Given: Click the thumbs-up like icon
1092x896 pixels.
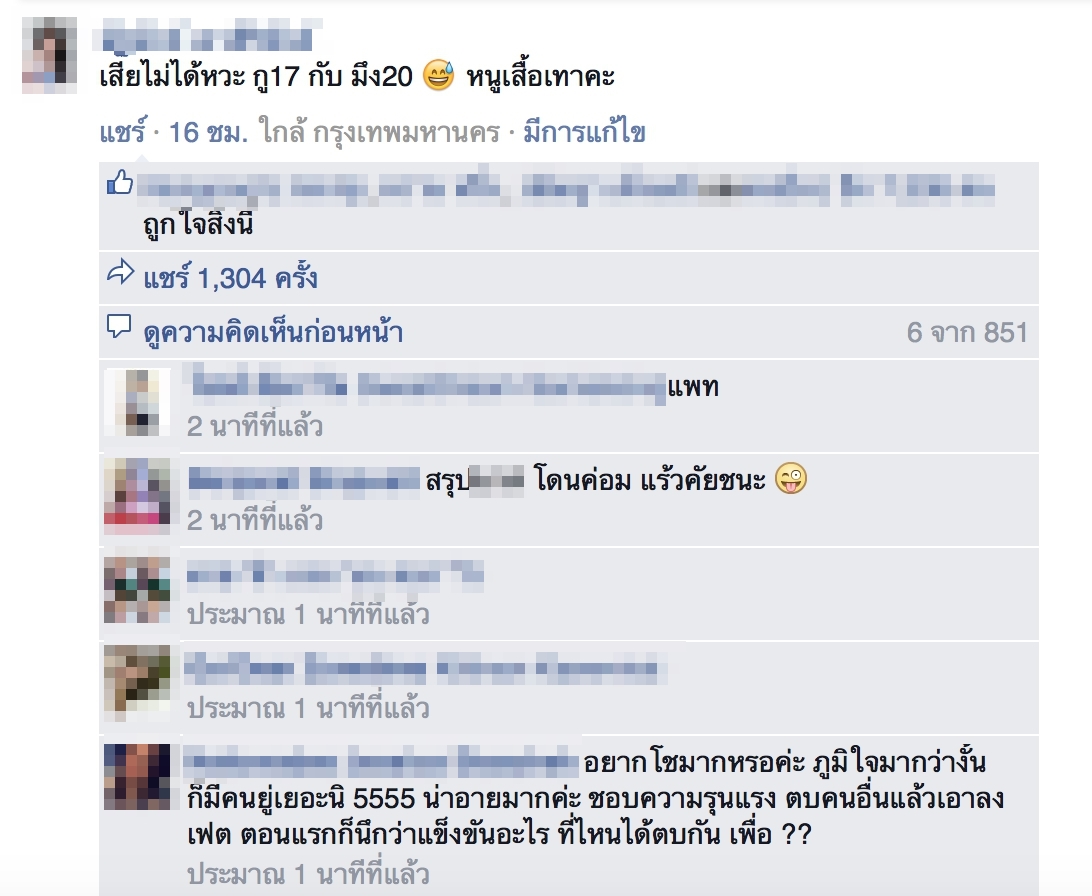Looking at the screenshot, I should [x=120, y=182].
